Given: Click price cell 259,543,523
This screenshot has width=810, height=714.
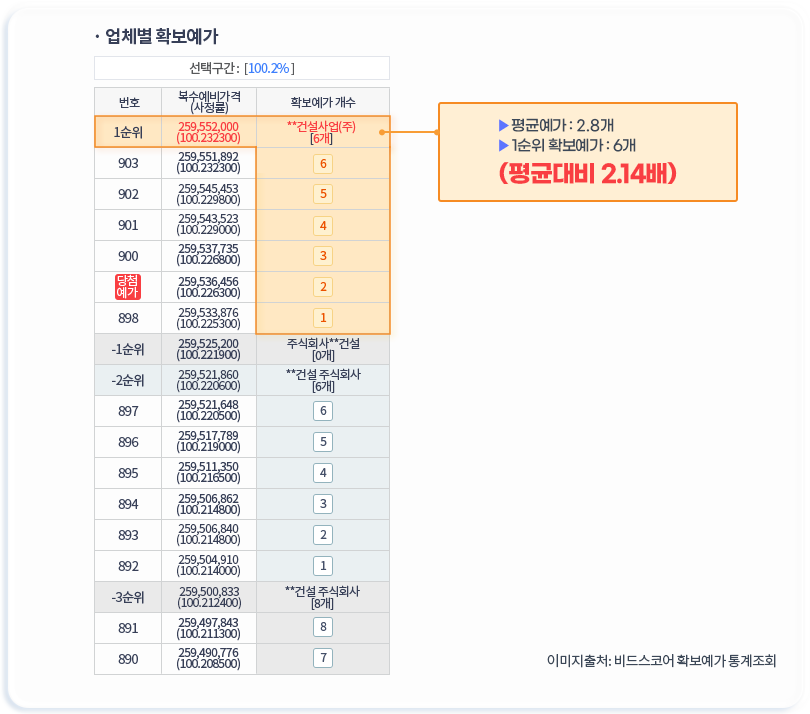Looking at the screenshot, I should (x=208, y=224).
